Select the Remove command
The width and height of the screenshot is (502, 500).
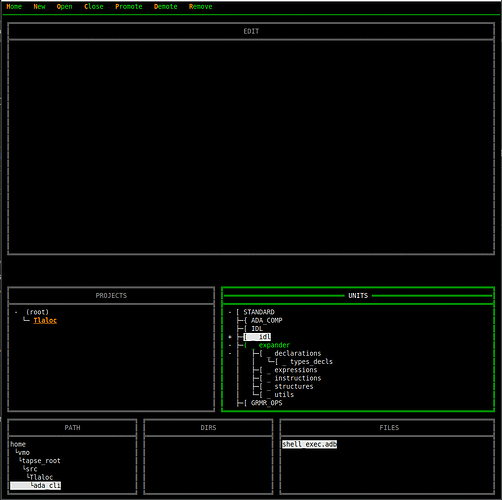click(x=200, y=6)
